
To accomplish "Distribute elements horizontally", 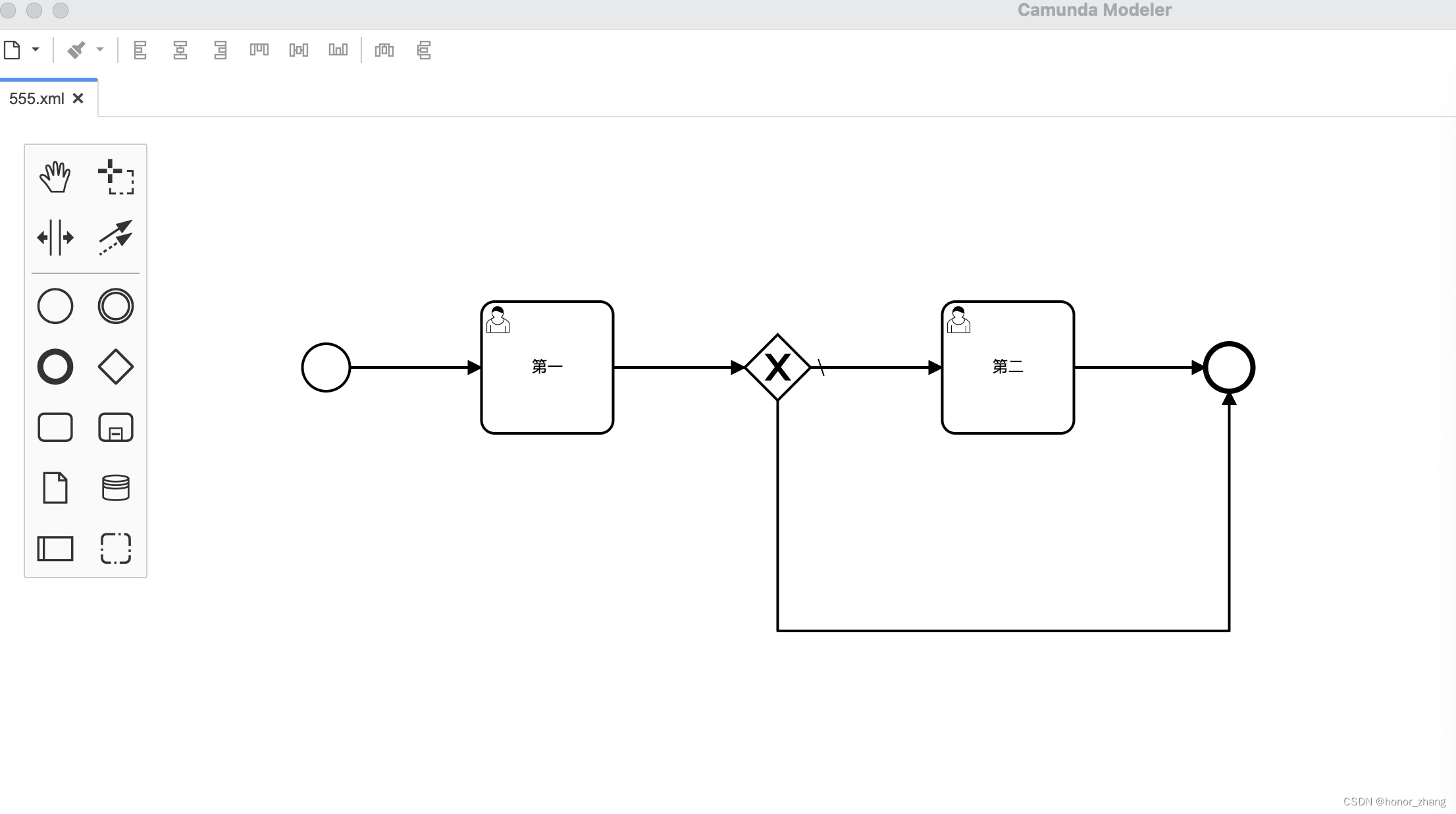I will 384,50.
